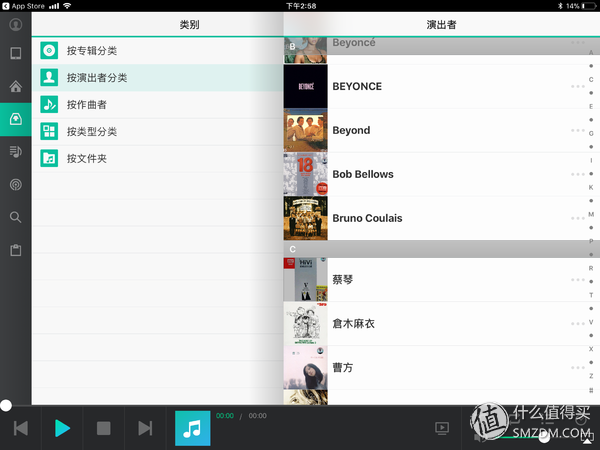Jump to letter C in index
The height and width of the screenshot is (450, 600).
tap(591, 80)
